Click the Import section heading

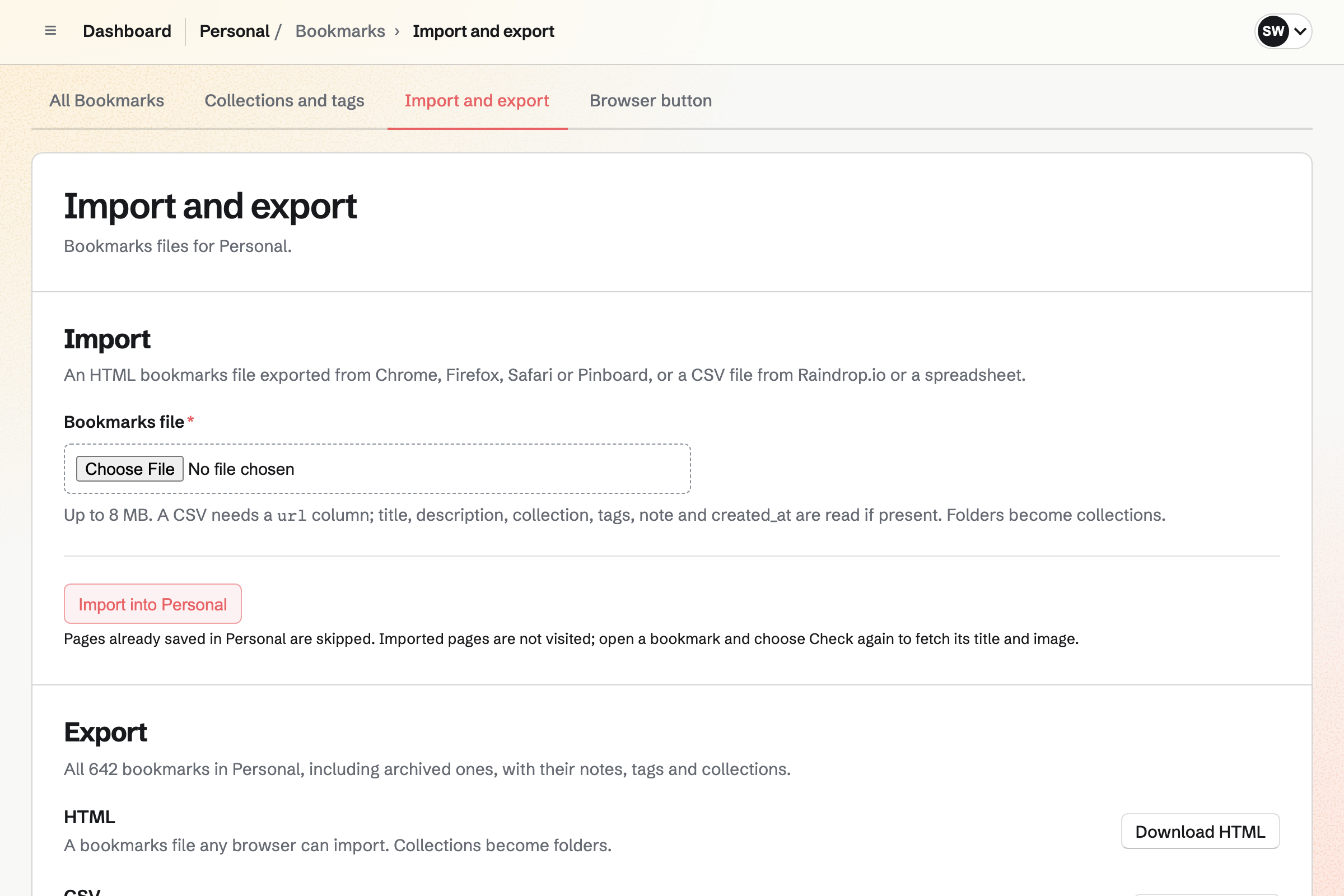(107, 339)
